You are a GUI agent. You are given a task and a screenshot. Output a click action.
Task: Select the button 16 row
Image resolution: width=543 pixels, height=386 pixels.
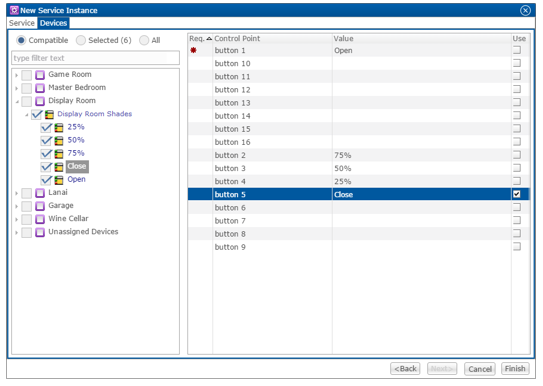[x=359, y=142]
